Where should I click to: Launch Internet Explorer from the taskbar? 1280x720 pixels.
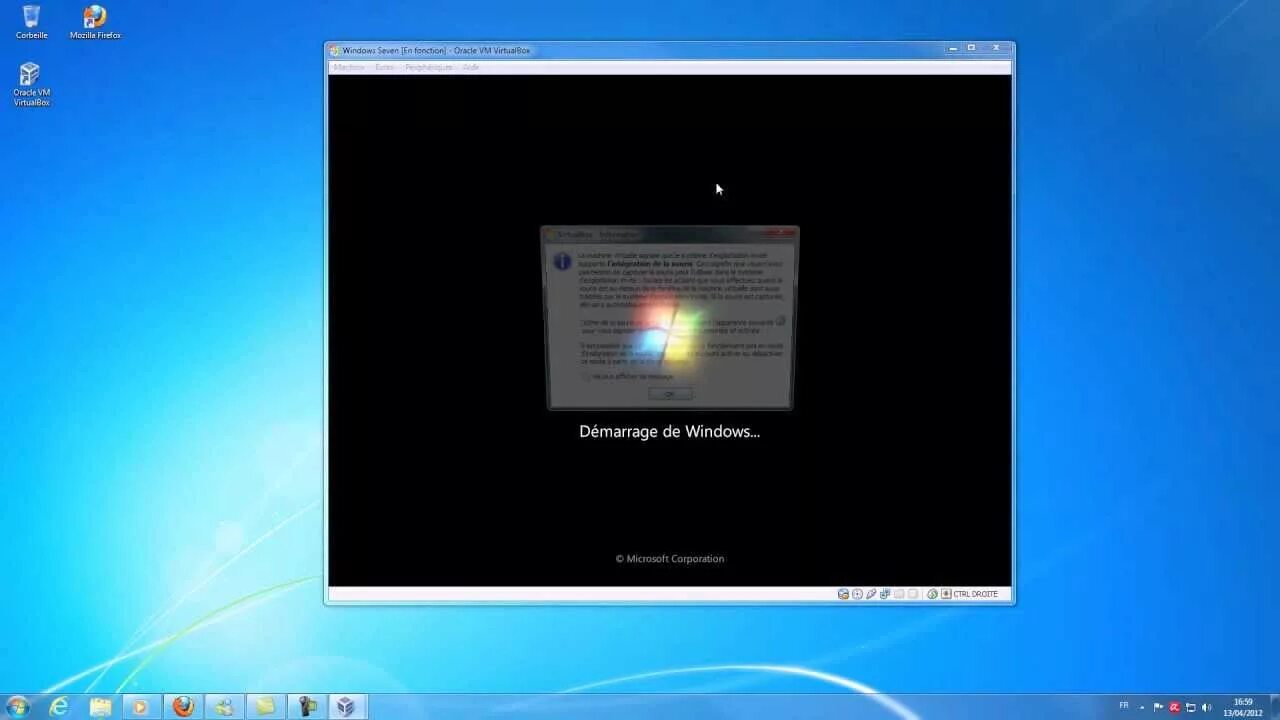pyautogui.click(x=59, y=707)
